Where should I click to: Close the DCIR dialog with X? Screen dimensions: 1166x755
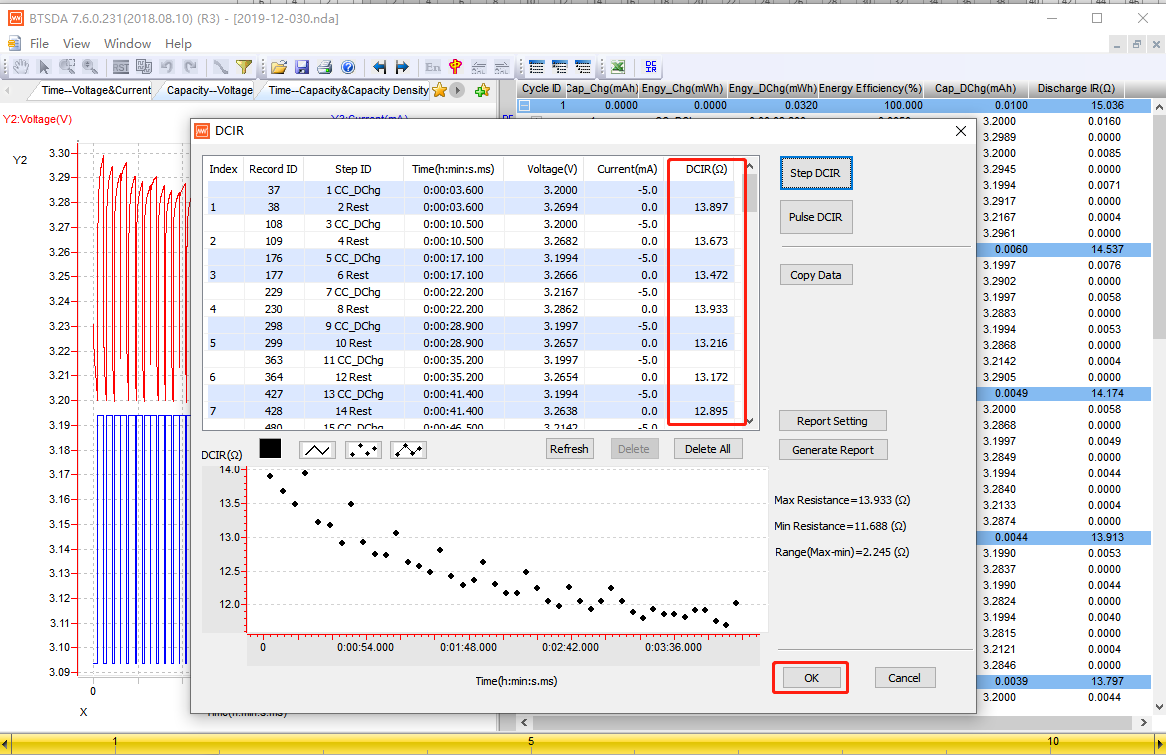click(x=961, y=131)
